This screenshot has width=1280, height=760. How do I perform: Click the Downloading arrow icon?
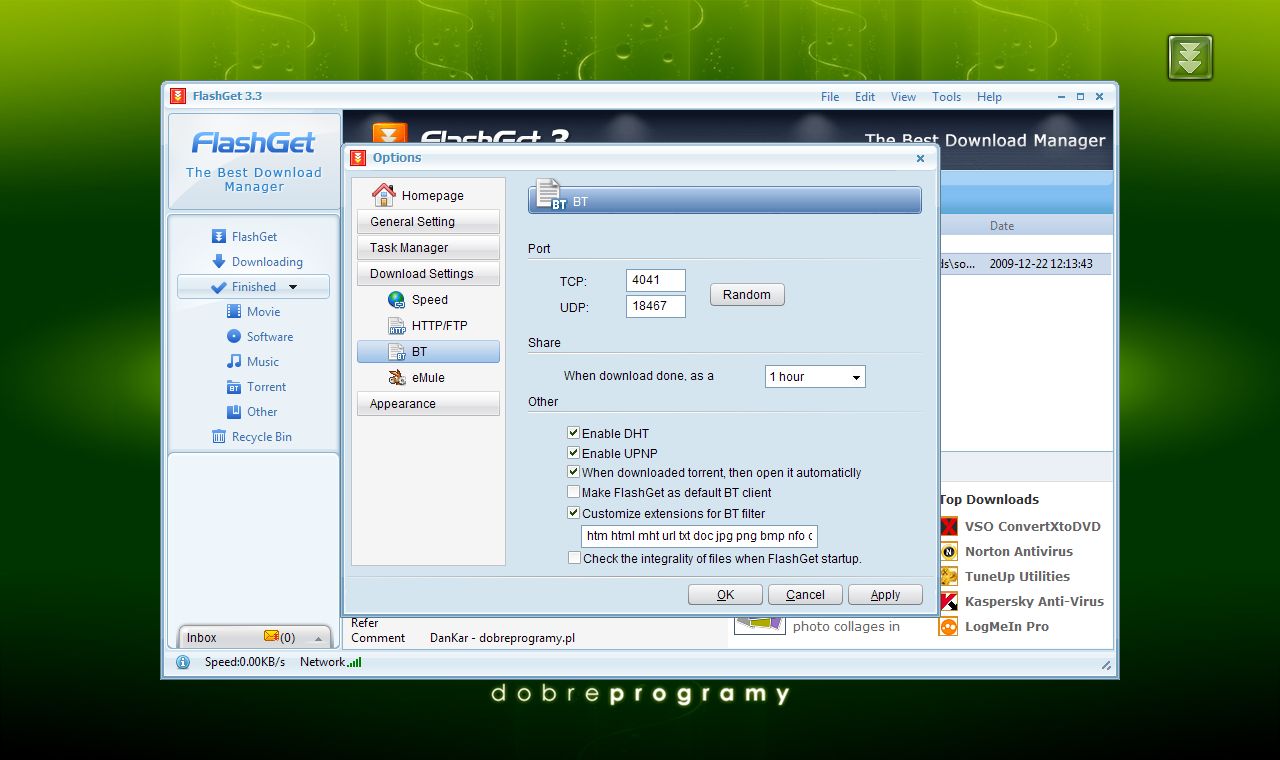tap(219, 262)
